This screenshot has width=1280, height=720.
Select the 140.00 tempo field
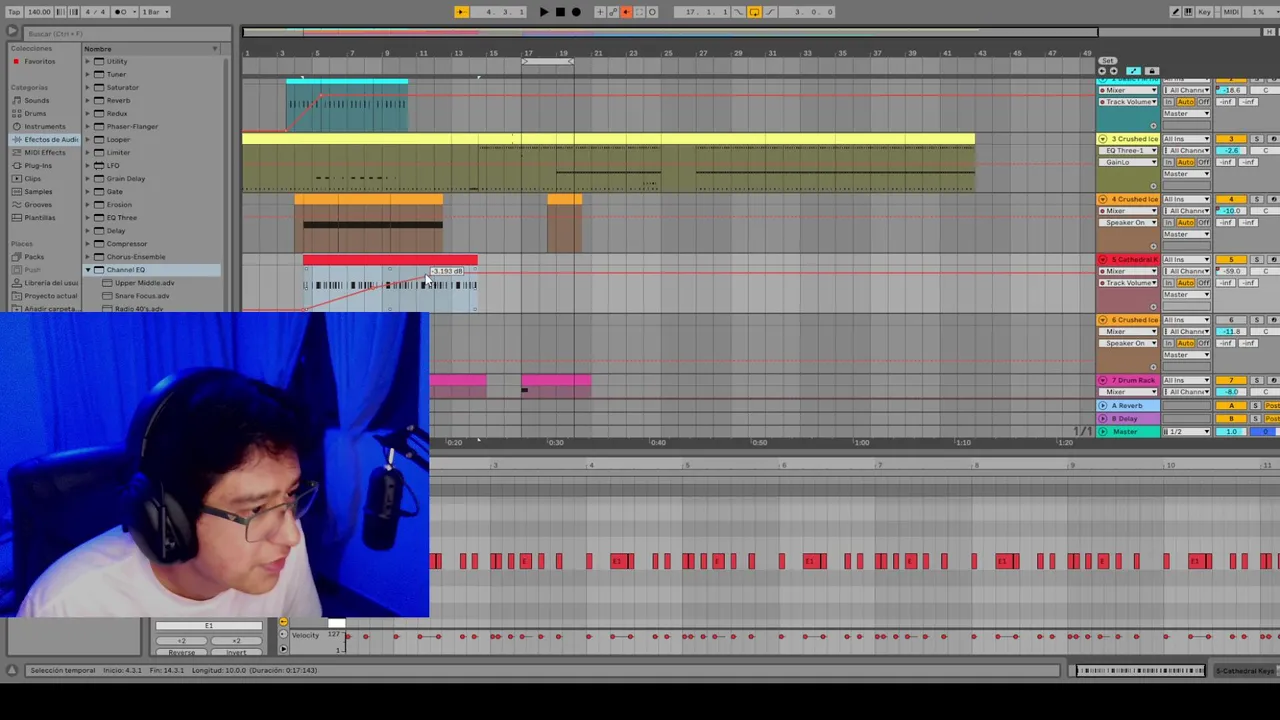(x=39, y=12)
